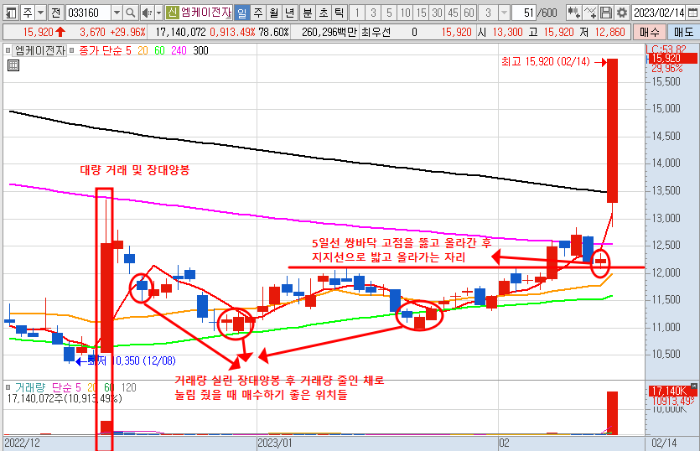700x451 pixels.
Task: Click the 최우선 label
Action: pos(375,32)
